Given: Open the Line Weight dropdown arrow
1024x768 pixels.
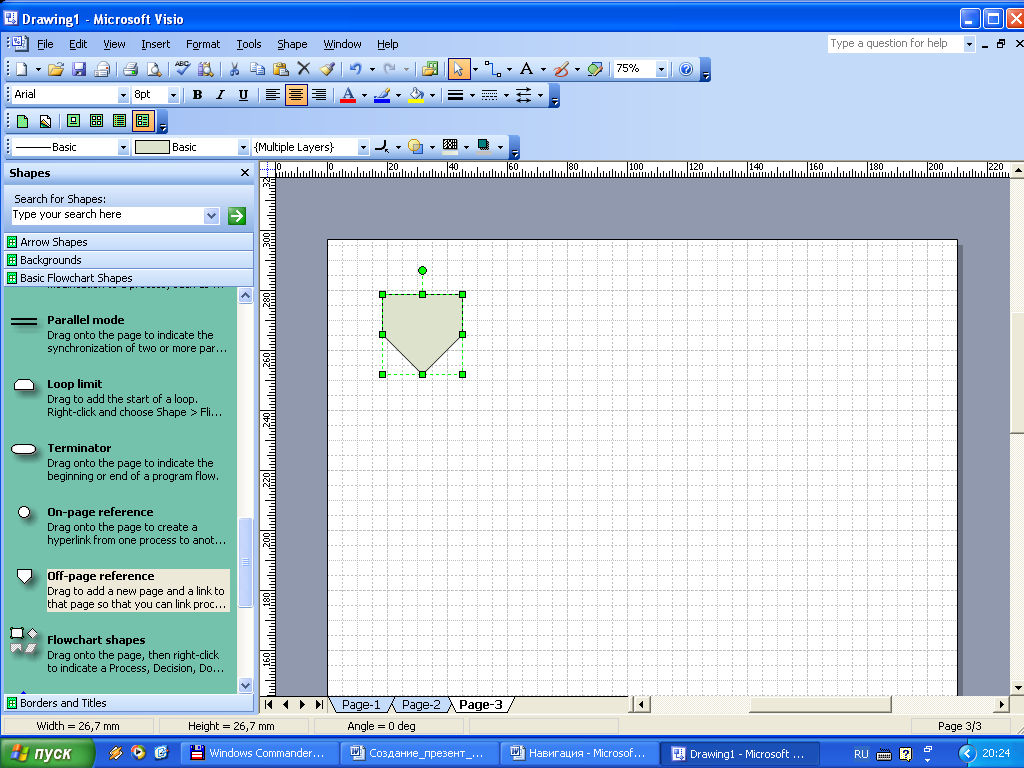Looking at the screenshot, I should coord(472,95).
